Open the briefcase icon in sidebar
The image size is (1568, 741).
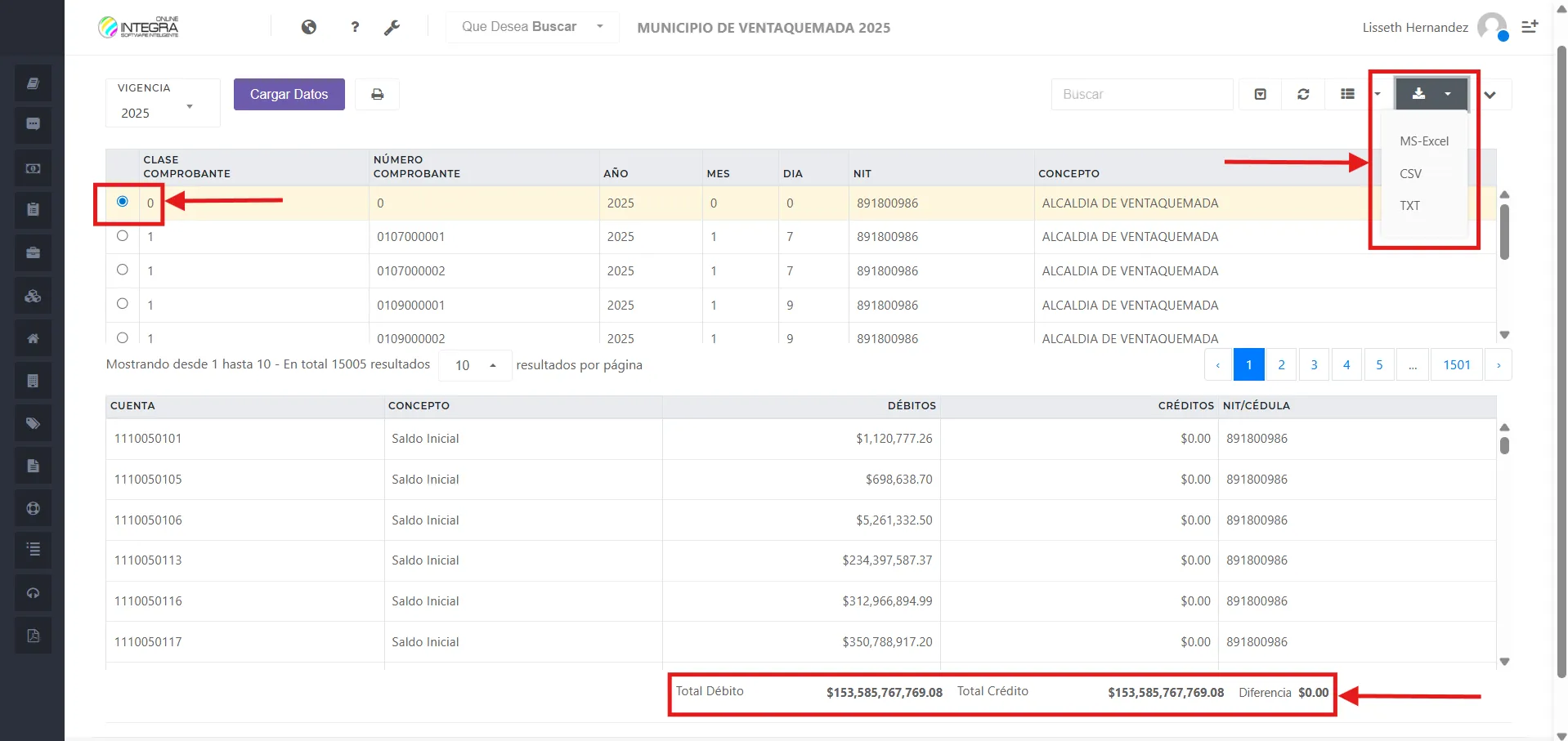[x=33, y=253]
